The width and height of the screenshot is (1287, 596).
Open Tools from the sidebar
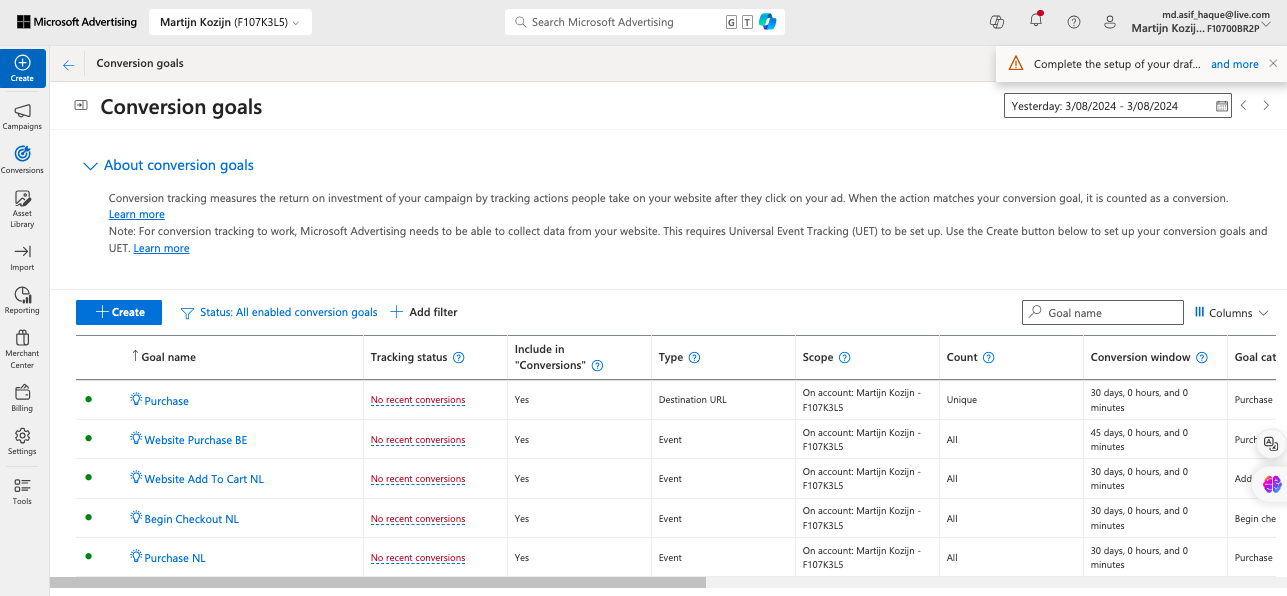pos(22,492)
